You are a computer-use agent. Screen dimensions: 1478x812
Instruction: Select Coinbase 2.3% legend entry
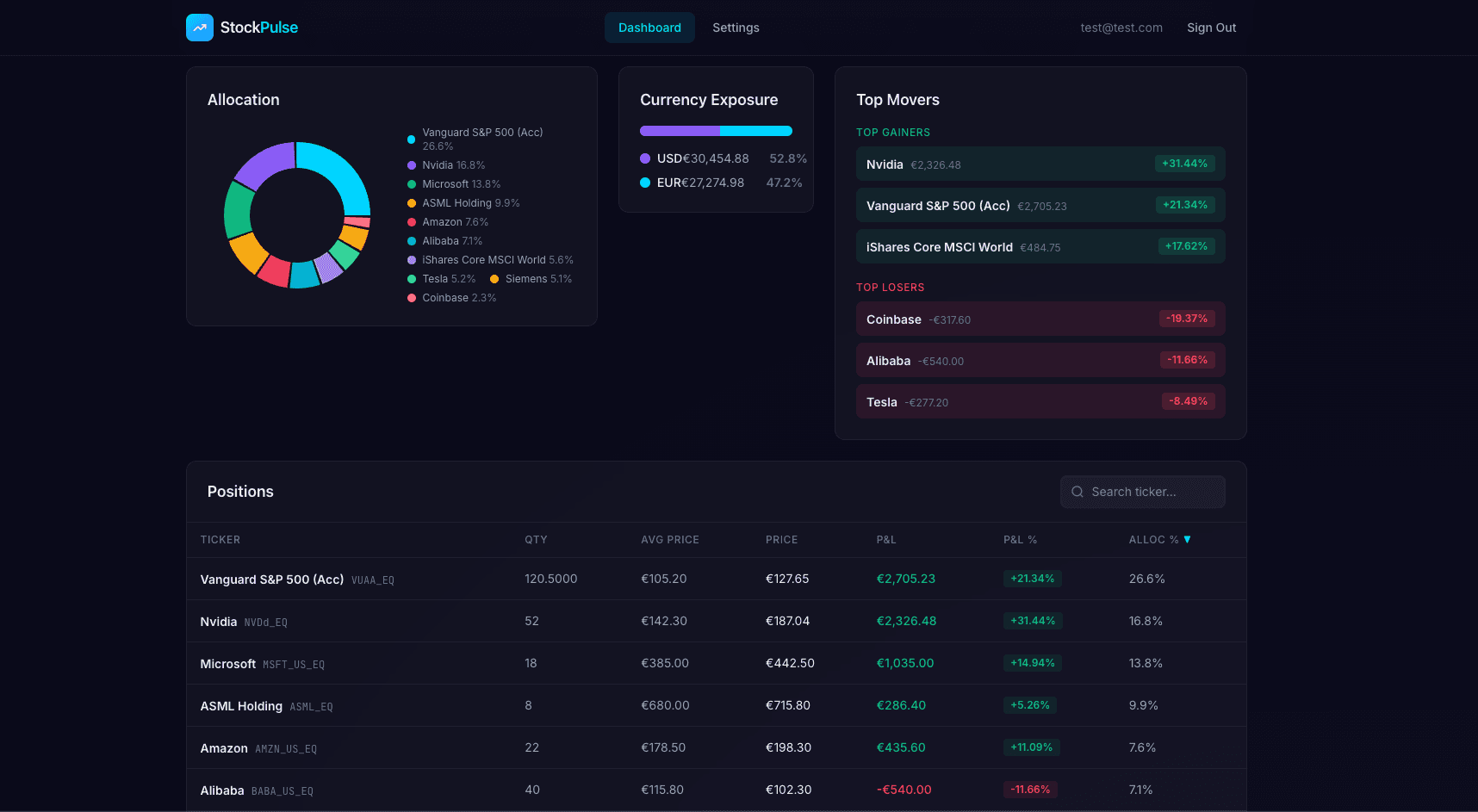coord(452,298)
